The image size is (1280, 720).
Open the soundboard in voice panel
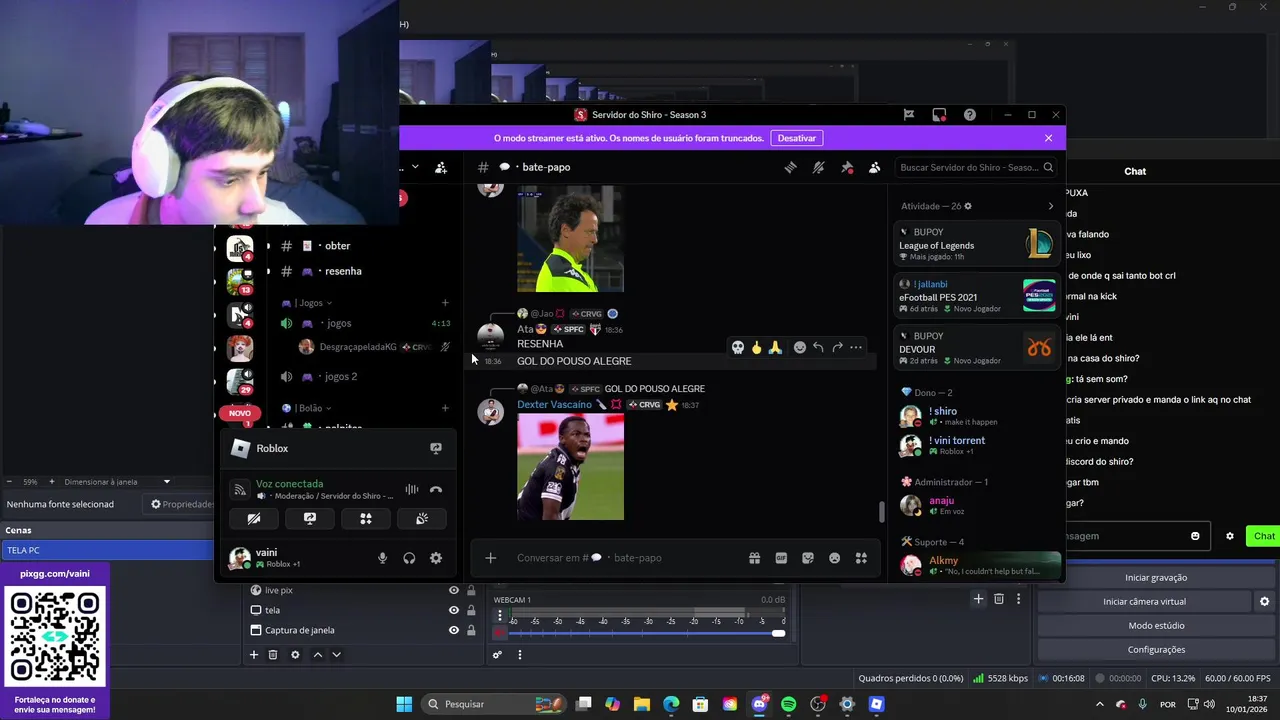pos(422,519)
